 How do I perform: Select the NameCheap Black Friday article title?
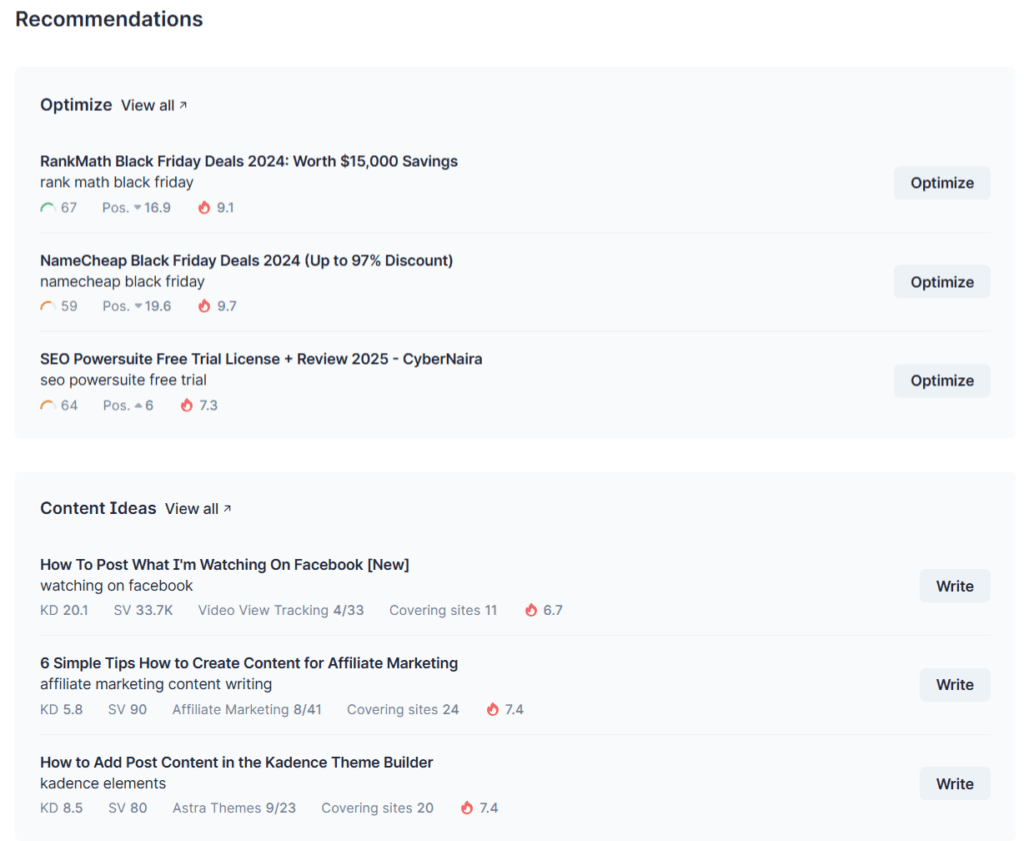[243, 260]
